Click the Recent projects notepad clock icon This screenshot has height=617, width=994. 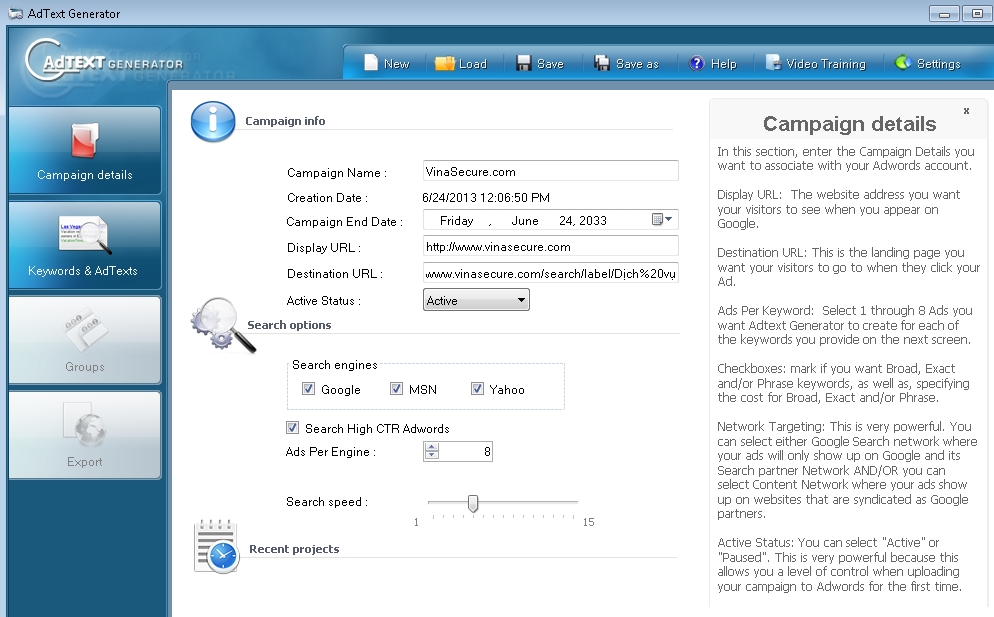point(216,547)
